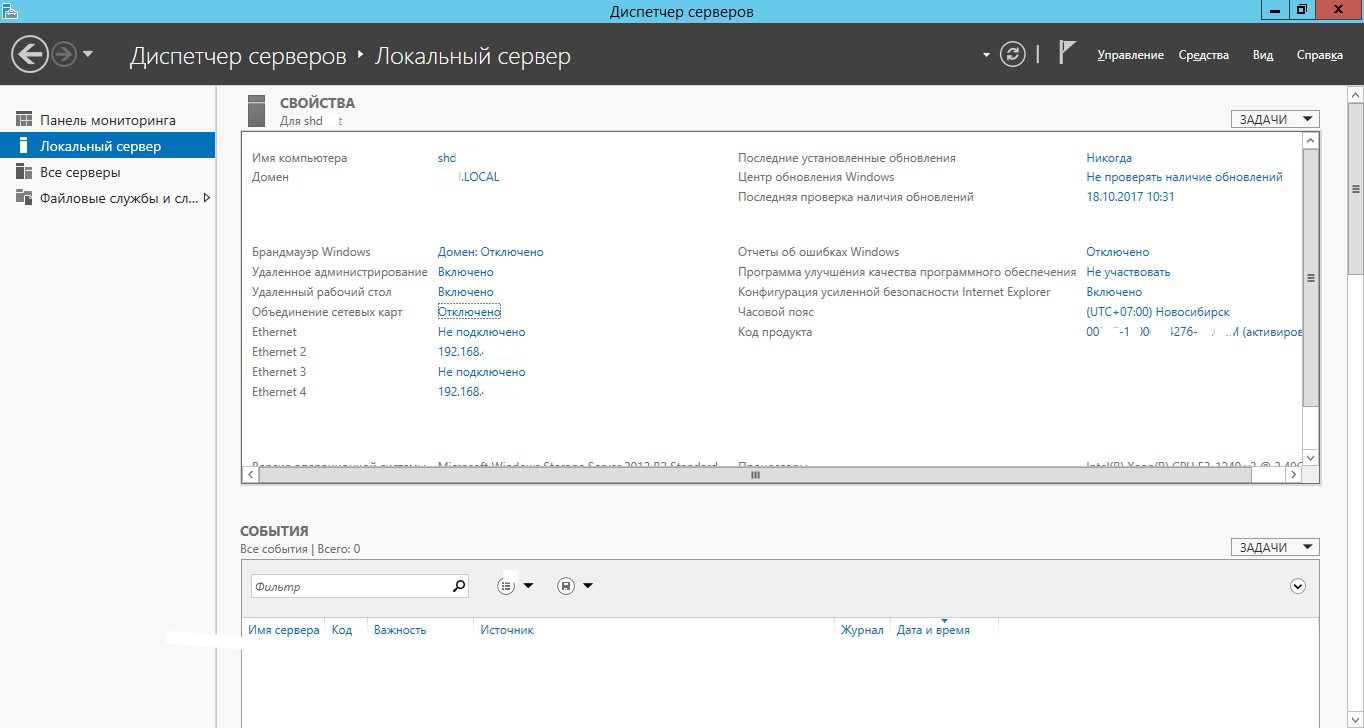Click Отключено next to Отчеты об ошибках Windows
This screenshot has width=1364, height=728.
pyautogui.click(x=1118, y=252)
